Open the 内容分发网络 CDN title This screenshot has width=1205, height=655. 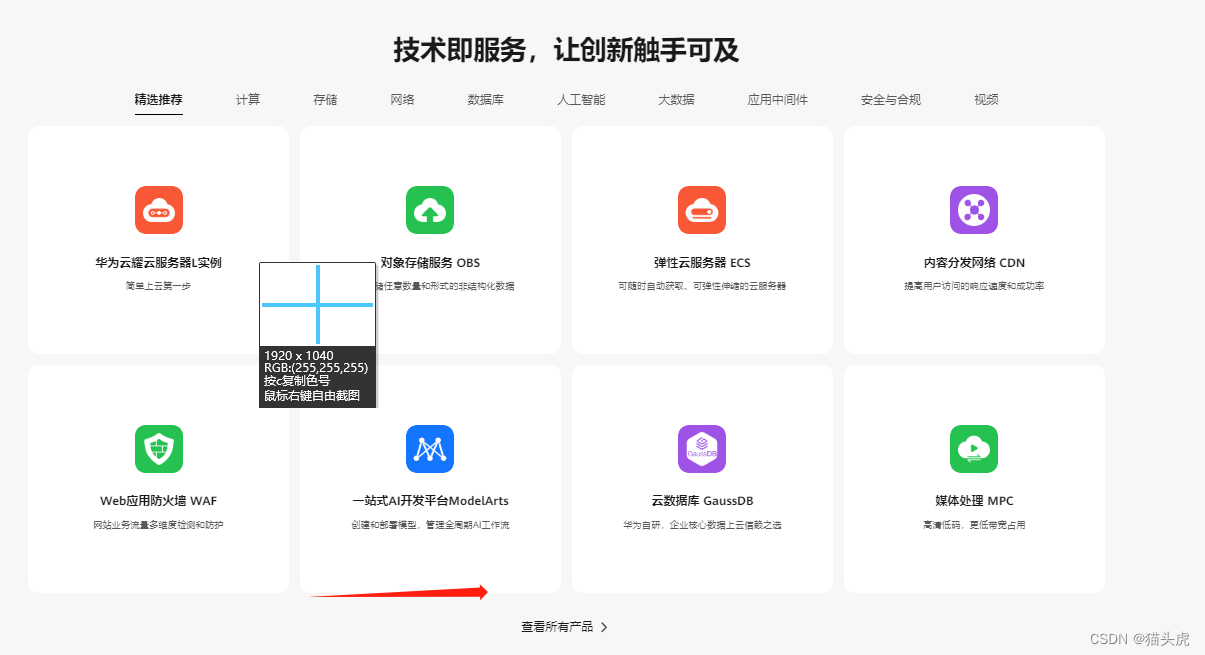tap(974, 263)
